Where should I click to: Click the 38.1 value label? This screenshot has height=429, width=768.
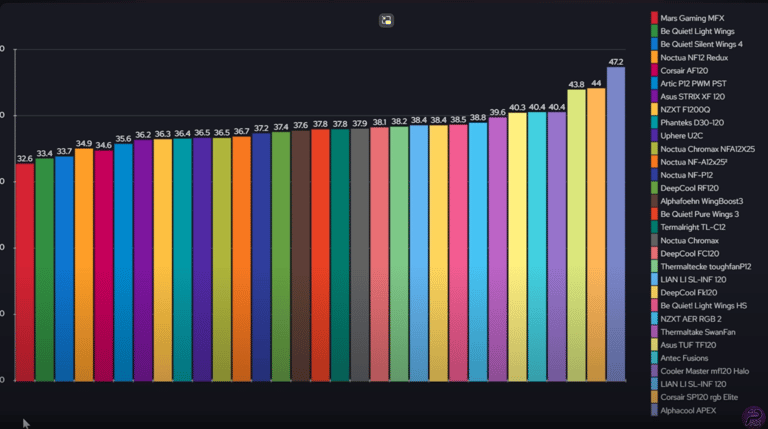tap(379, 122)
